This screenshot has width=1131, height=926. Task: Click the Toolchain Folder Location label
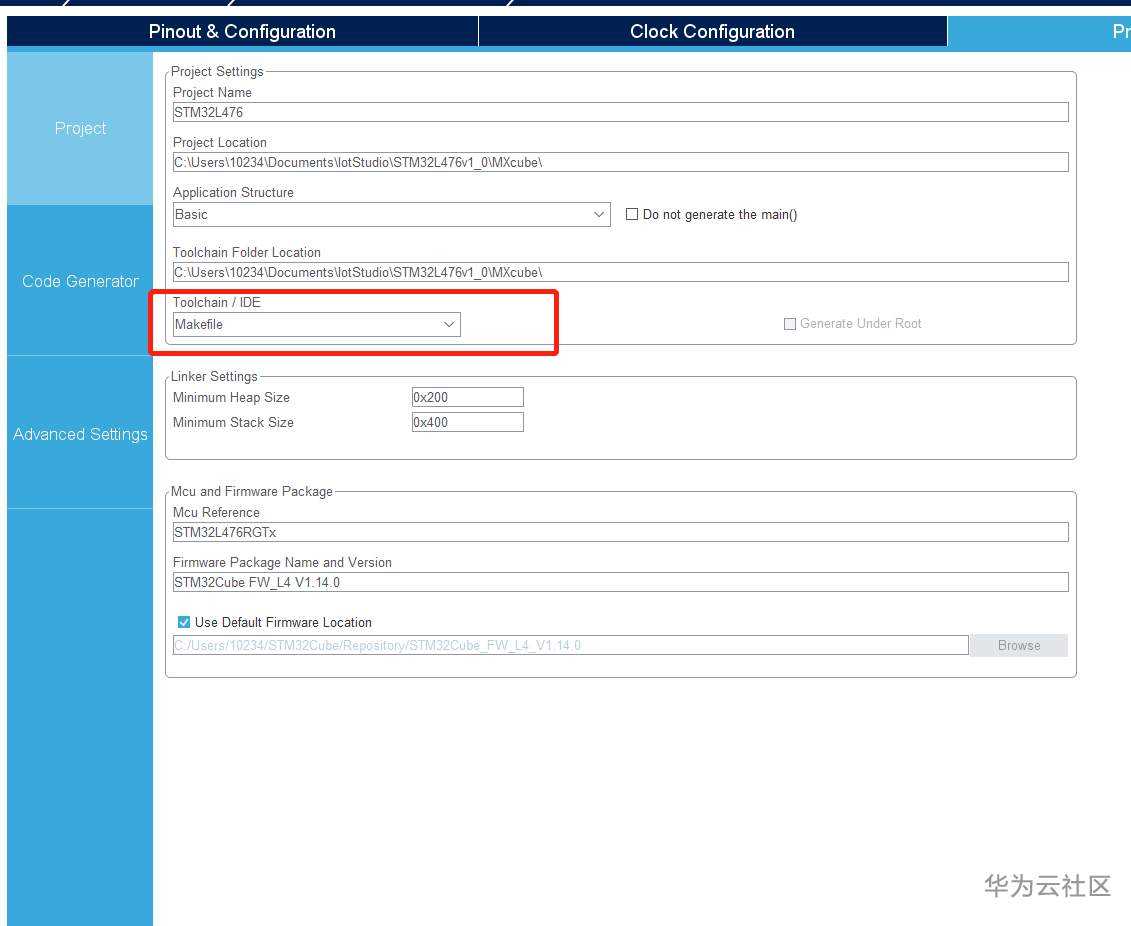(x=247, y=252)
